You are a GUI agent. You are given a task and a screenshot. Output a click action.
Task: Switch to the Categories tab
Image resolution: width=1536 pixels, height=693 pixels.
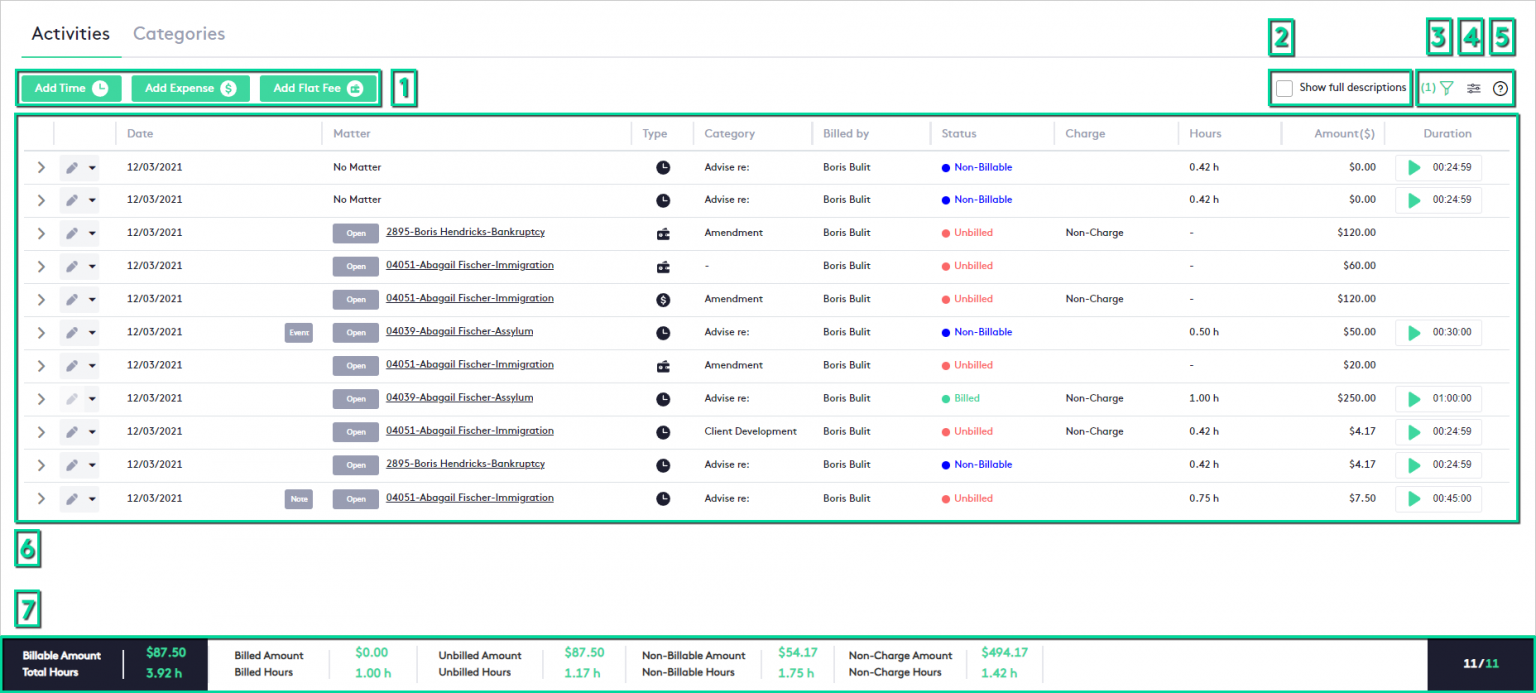click(x=179, y=34)
